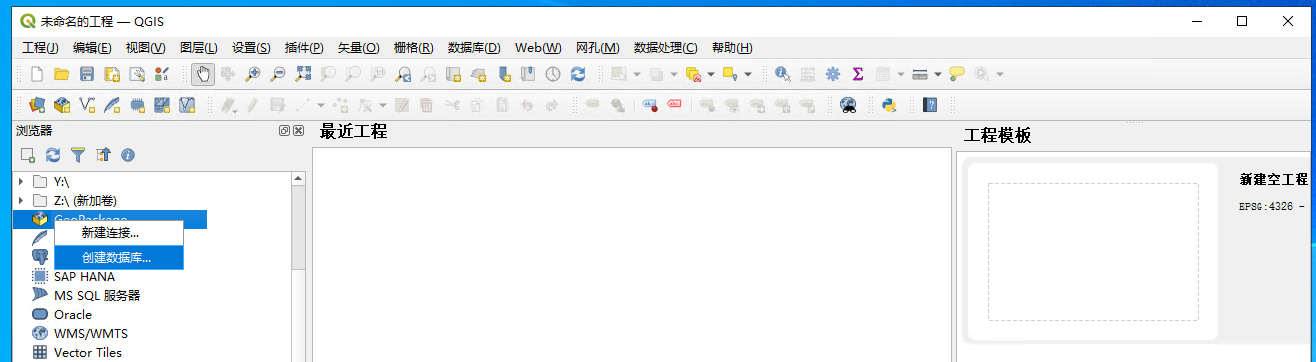Click the Zoom Full extent icon
The width and height of the screenshot is (1316, 362).
pyautogui.click(x=303, y=74)
